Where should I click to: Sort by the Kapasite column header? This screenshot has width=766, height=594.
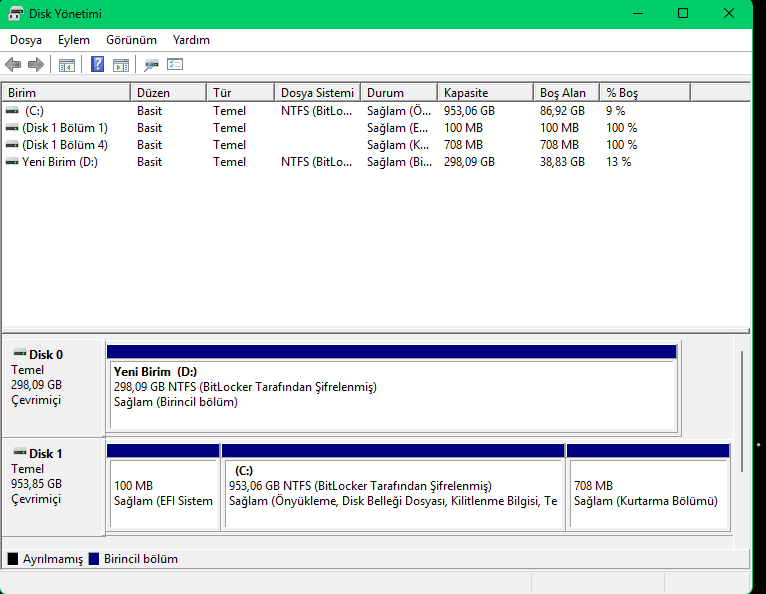(486, 93)
